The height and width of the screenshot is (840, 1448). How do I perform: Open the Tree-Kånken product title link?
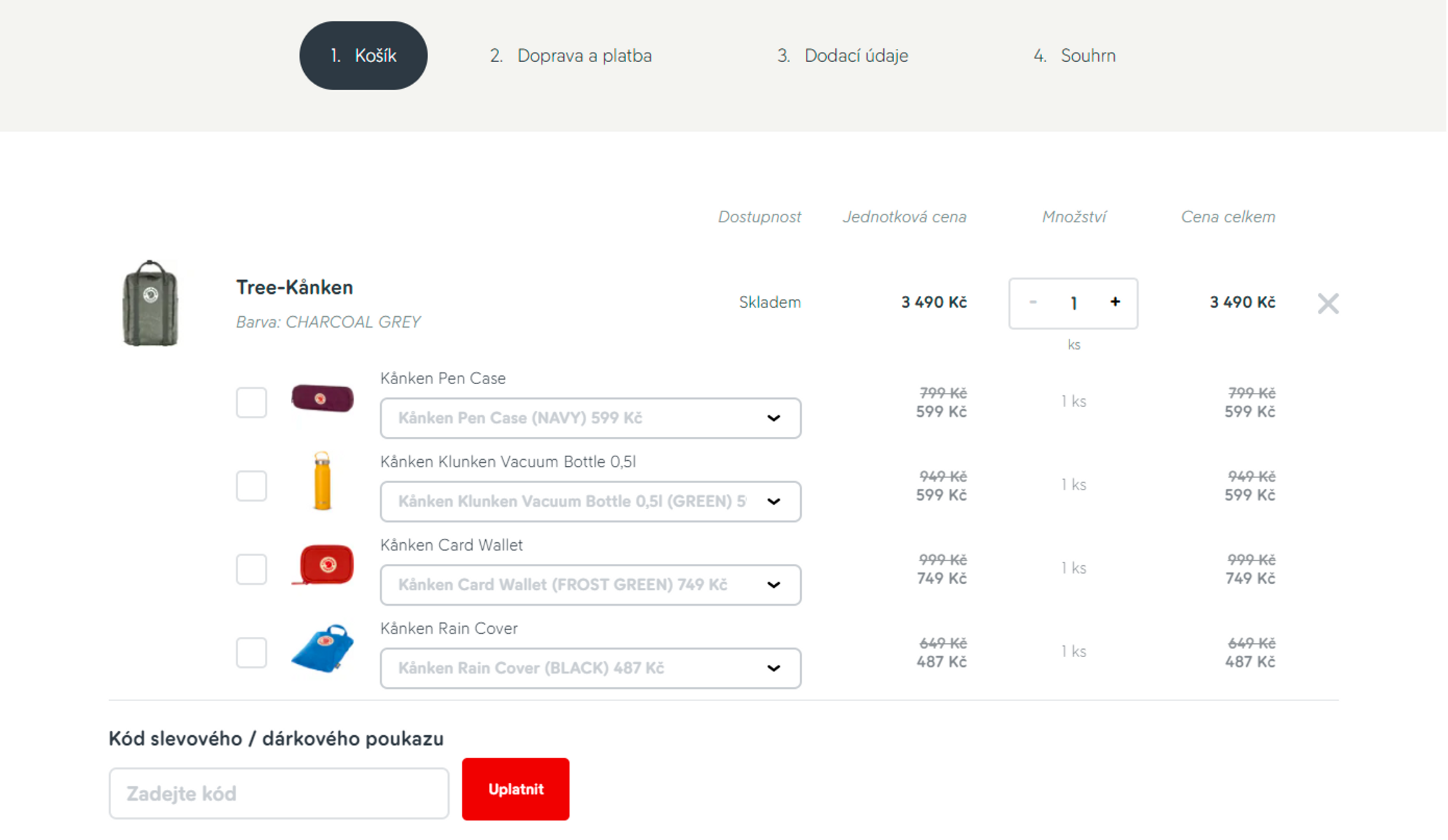coord(295,288)
